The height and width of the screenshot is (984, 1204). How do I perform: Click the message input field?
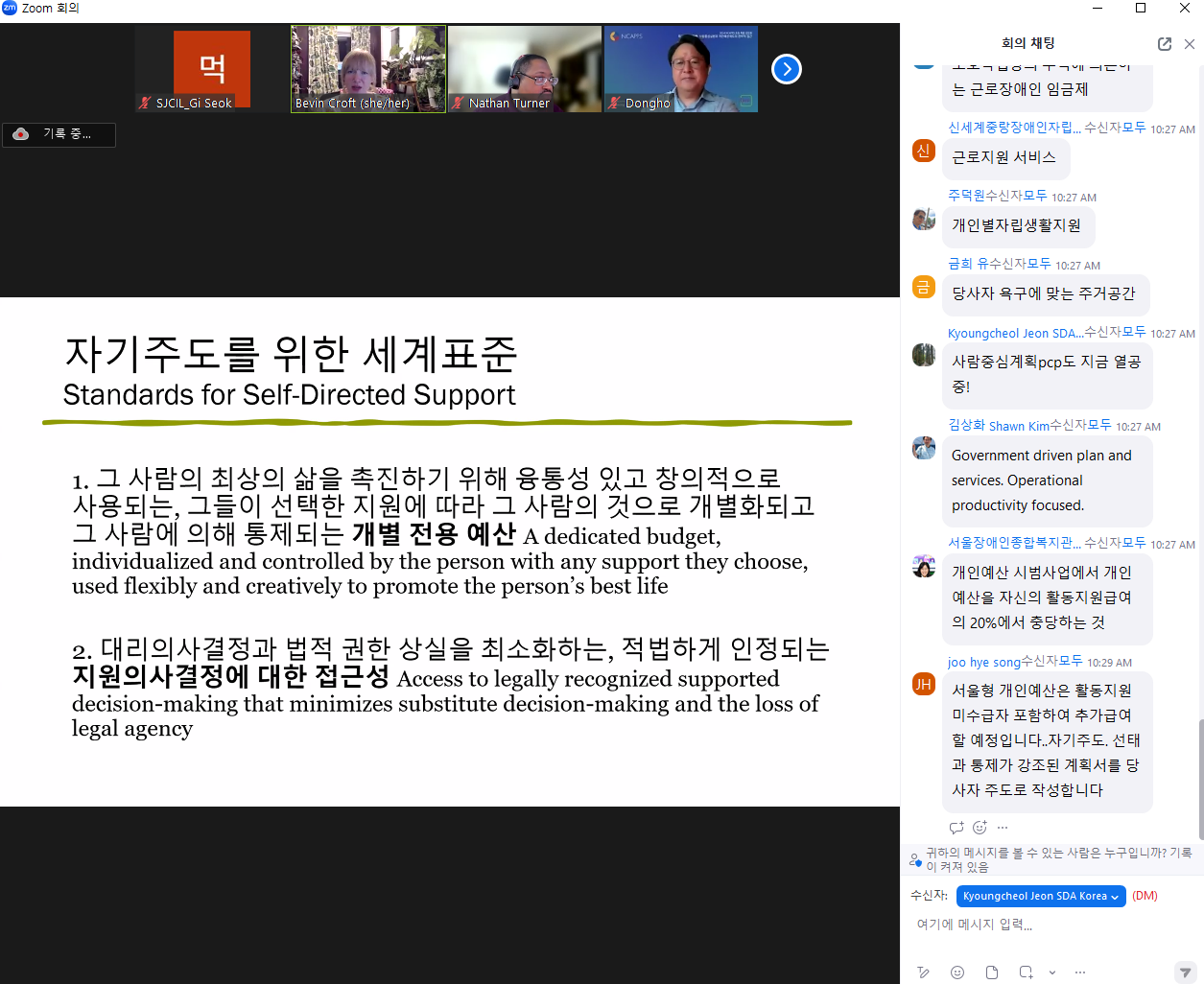(1046, 925)
